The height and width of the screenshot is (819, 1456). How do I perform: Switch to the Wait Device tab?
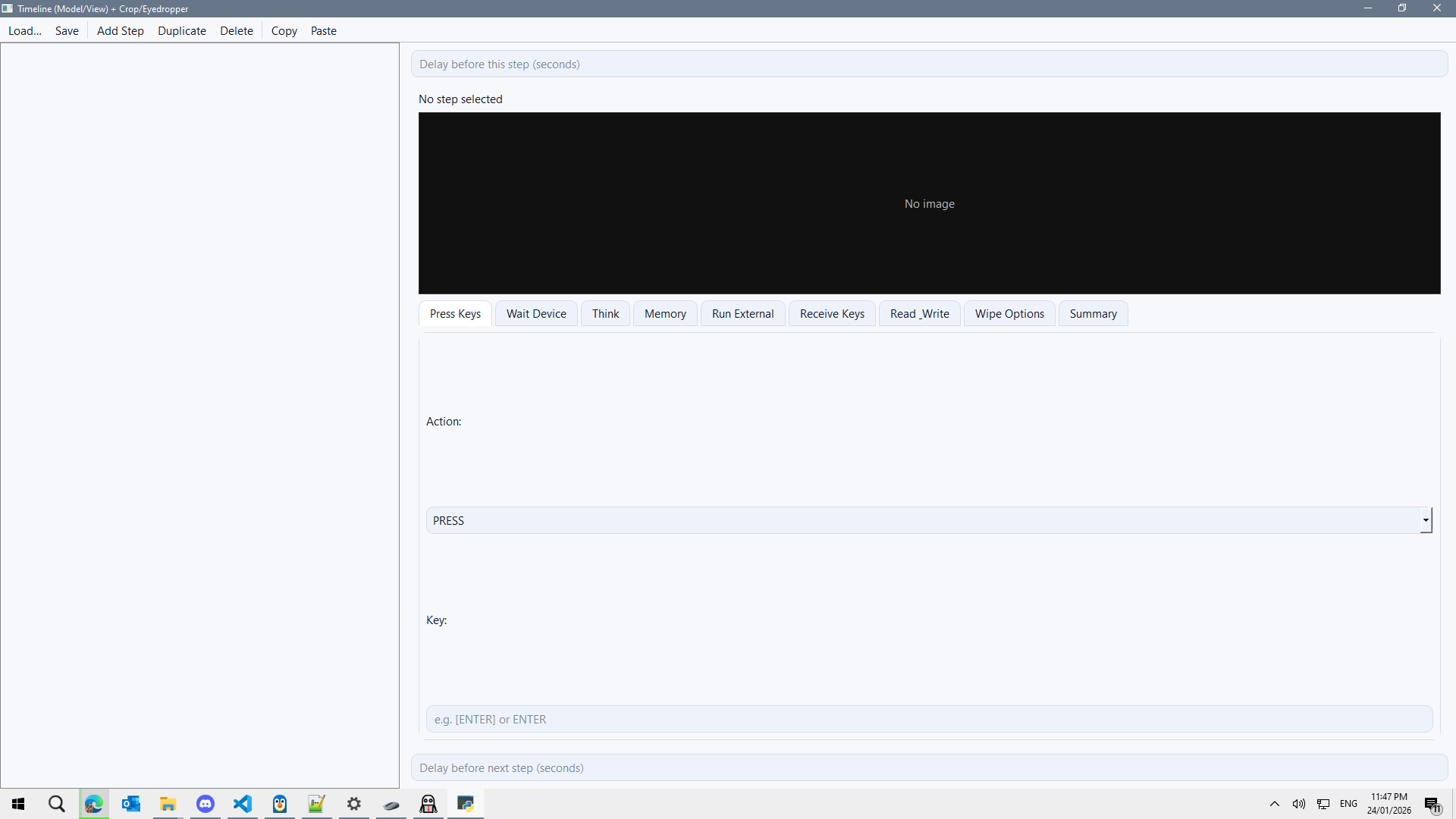tap(536, 313)
